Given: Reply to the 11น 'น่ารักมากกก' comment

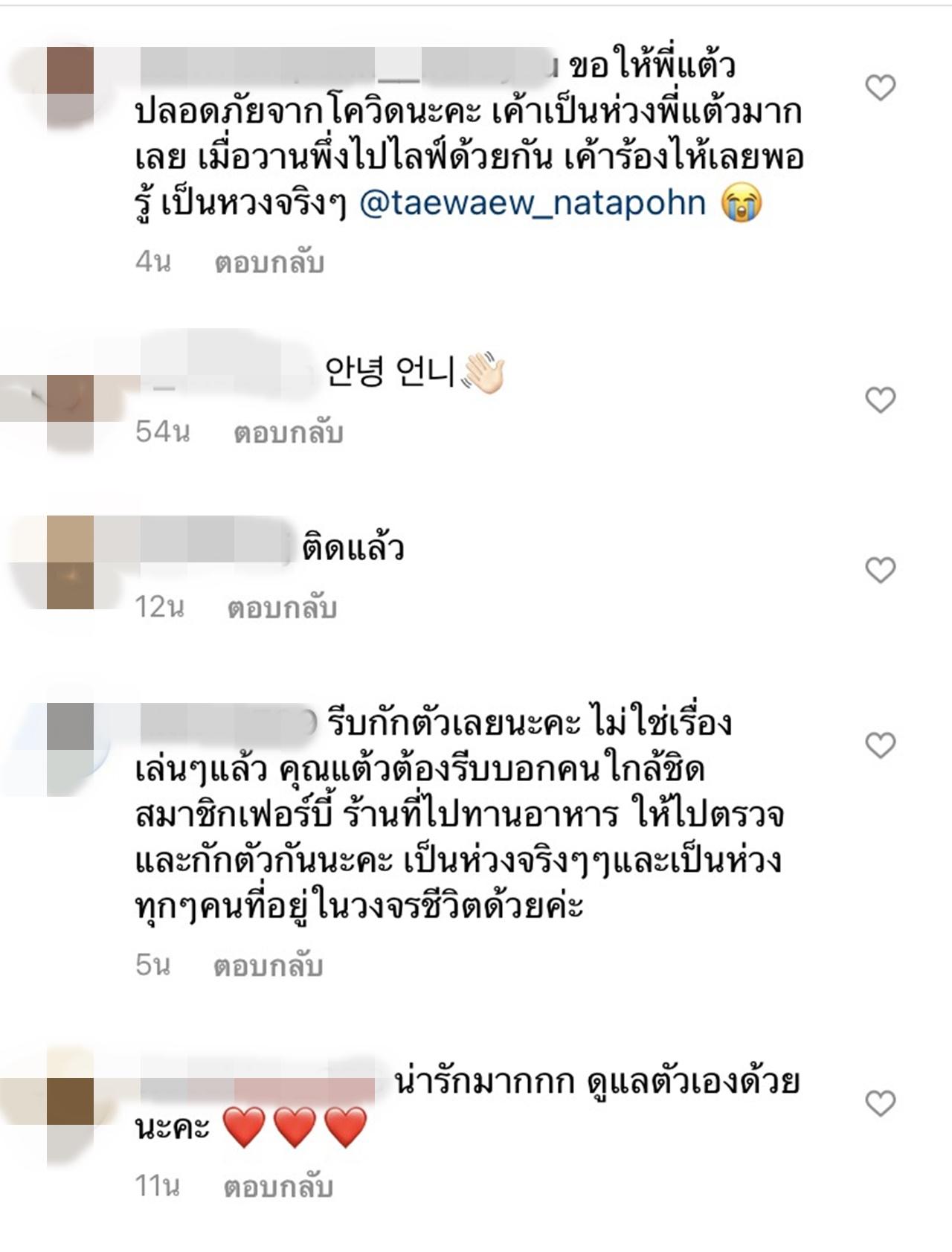Looking at the screenshot, I should [x=278, y=1187].
